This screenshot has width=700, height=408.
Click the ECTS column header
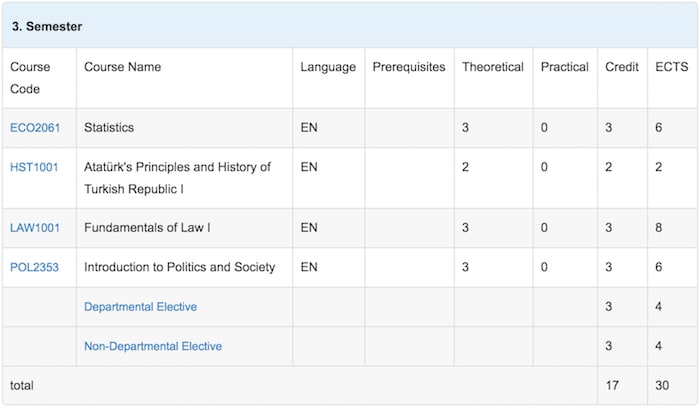click(672, 67)
